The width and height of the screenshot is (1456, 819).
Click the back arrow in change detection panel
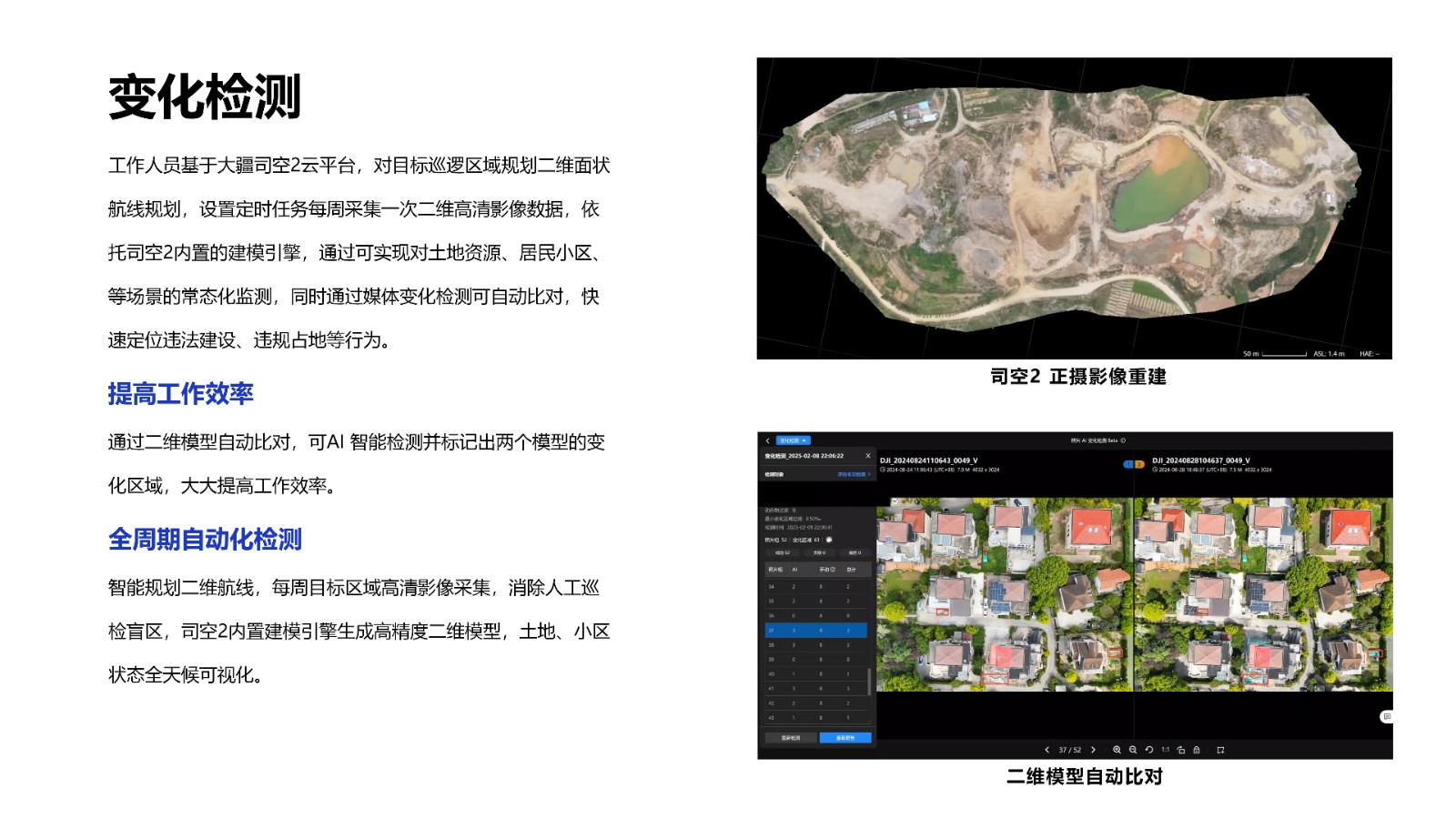point(767,440)
